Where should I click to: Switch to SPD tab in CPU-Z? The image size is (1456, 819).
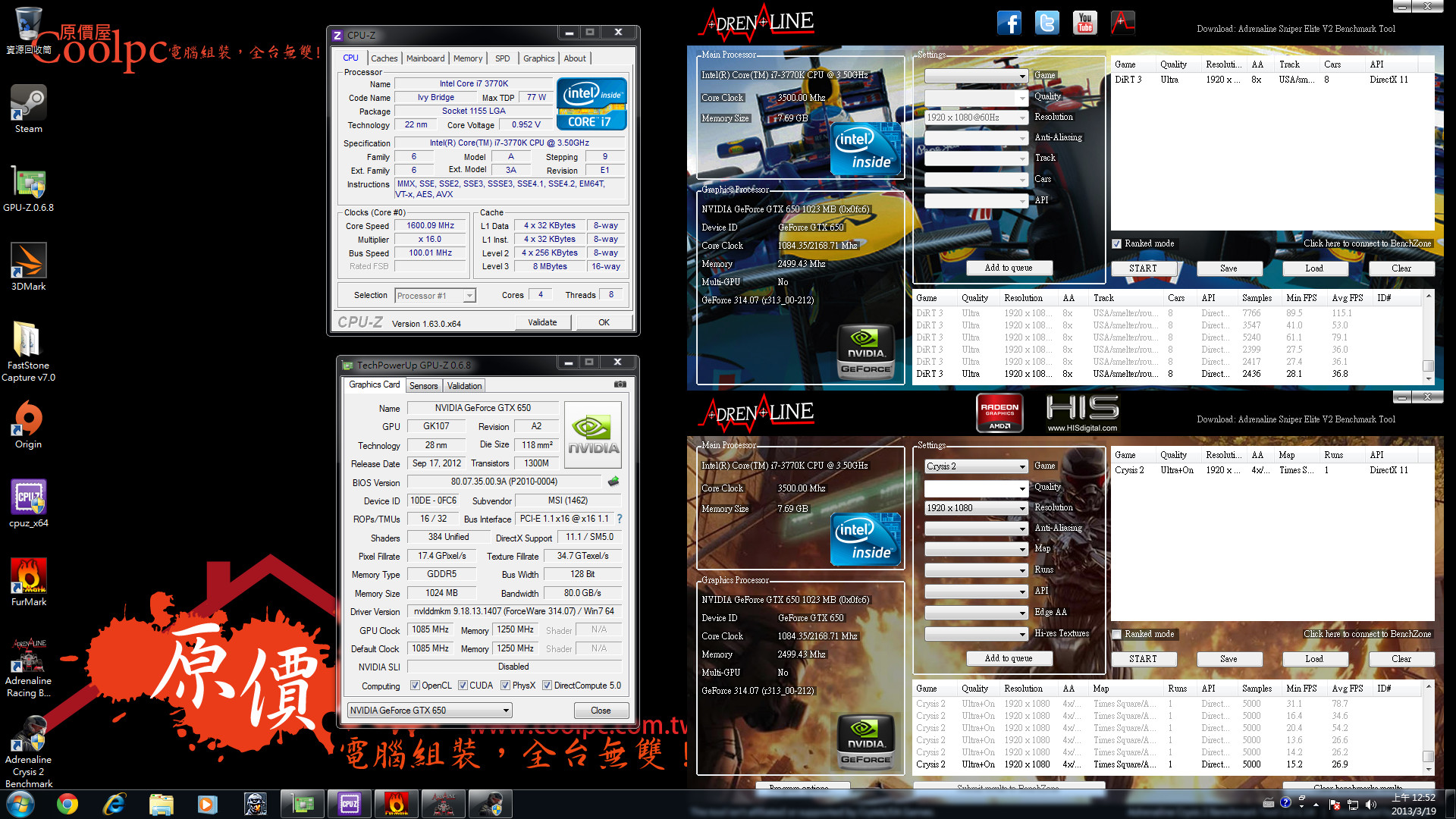502,58
